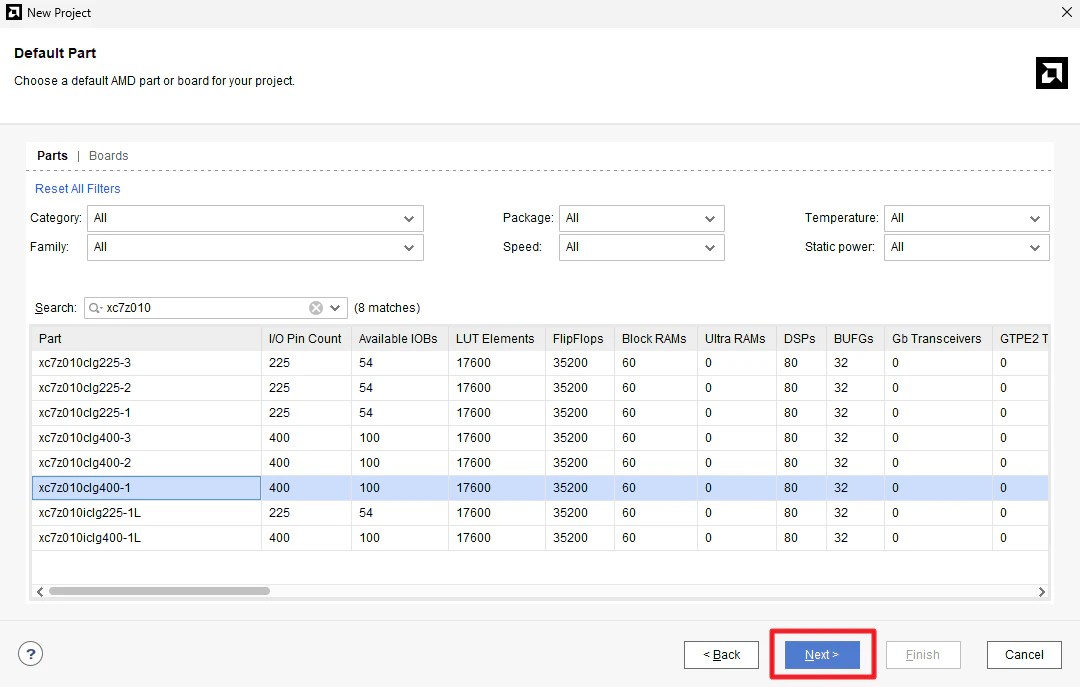1080x687 pixels.
Task: Click the Next button
Action: click(822, 655)
